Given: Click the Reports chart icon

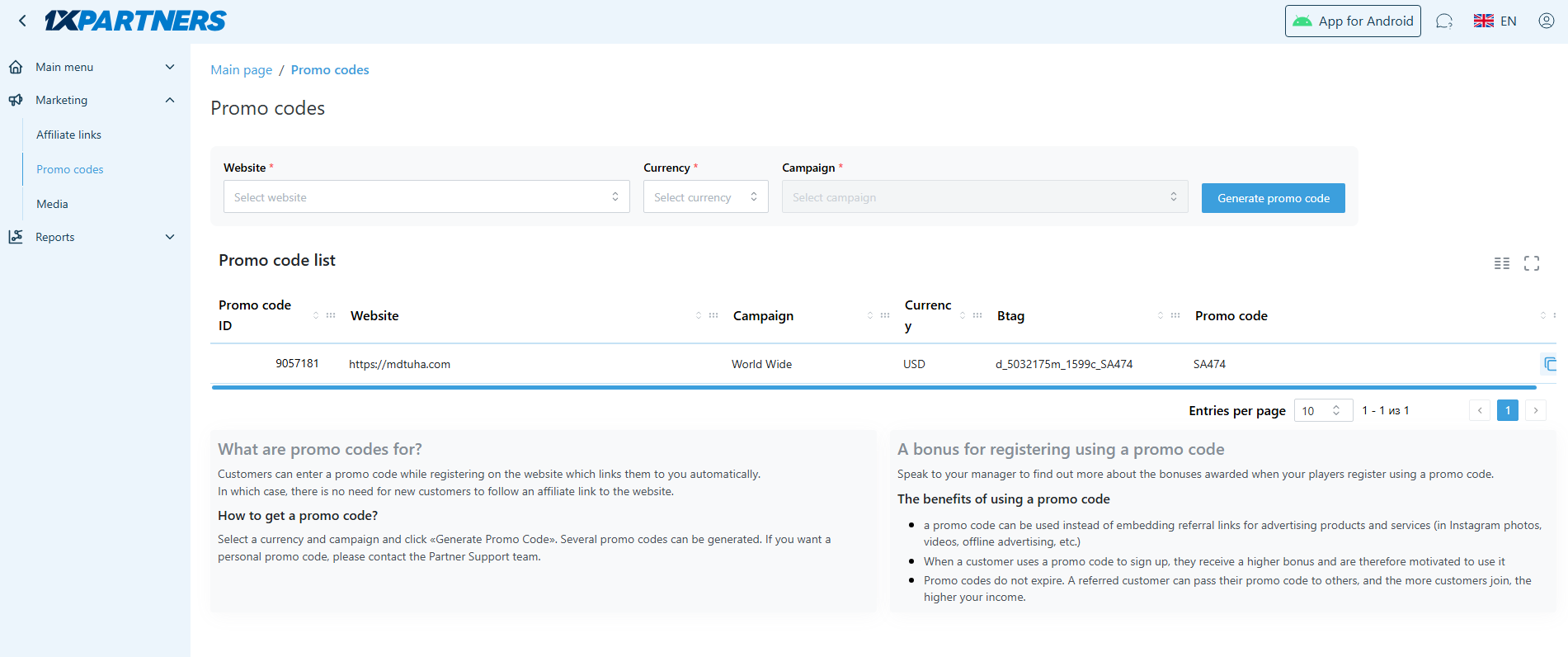Looking at the screenshot, I should tap(16, 237).
